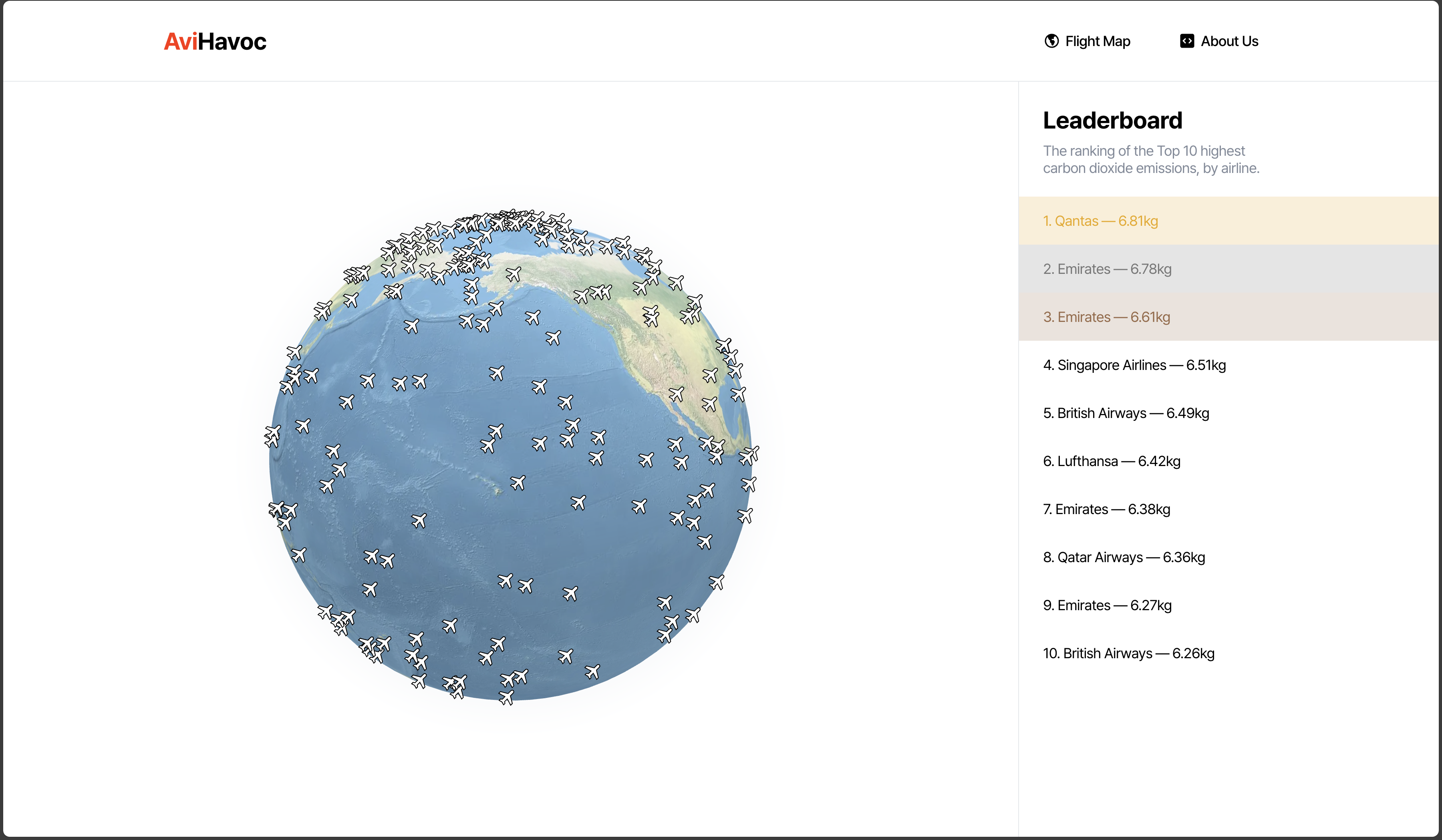Click the plane icon over Hawaii islands

[518, 483]
